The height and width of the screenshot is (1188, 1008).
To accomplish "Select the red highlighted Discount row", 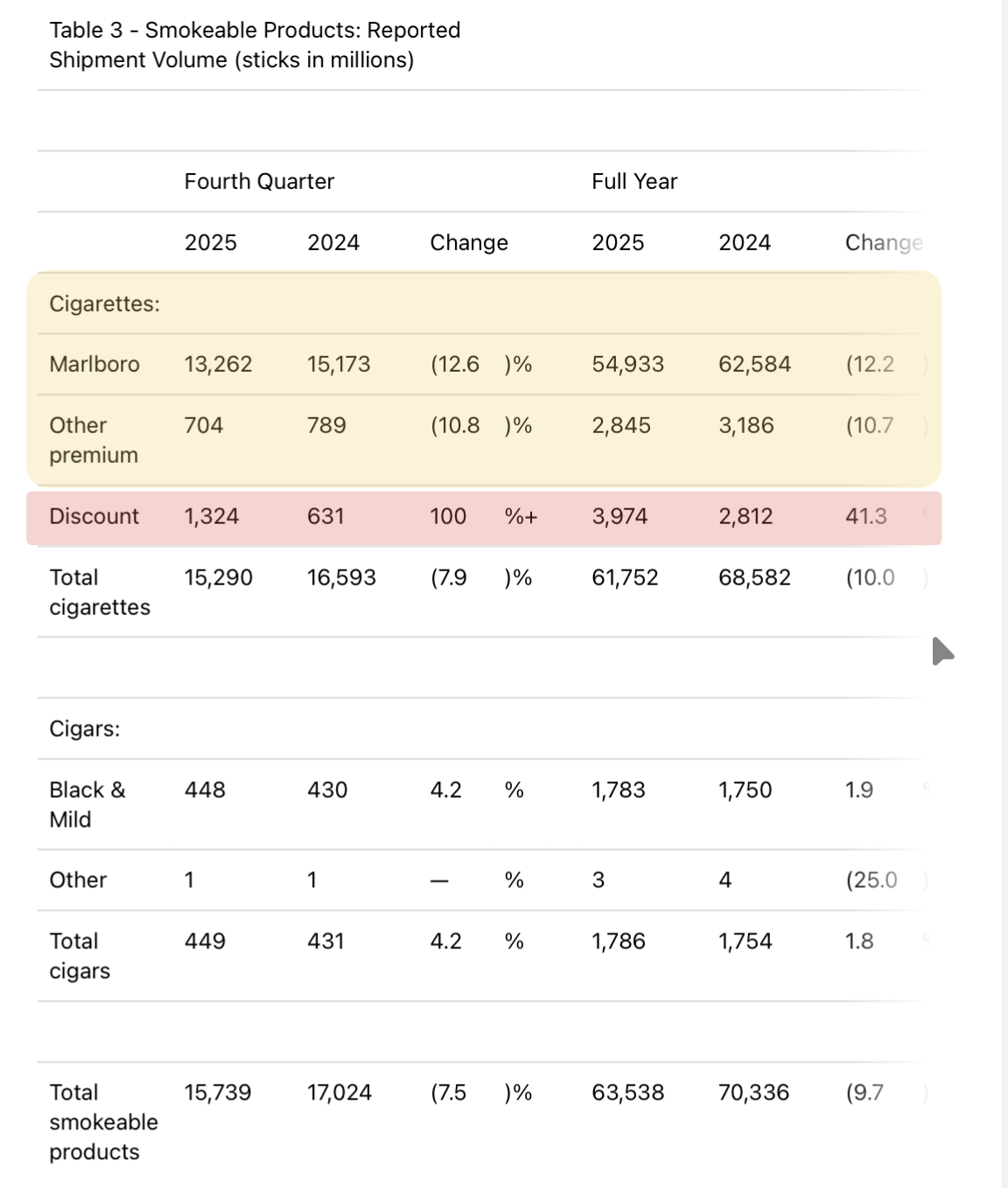I will tap(484, 518).
